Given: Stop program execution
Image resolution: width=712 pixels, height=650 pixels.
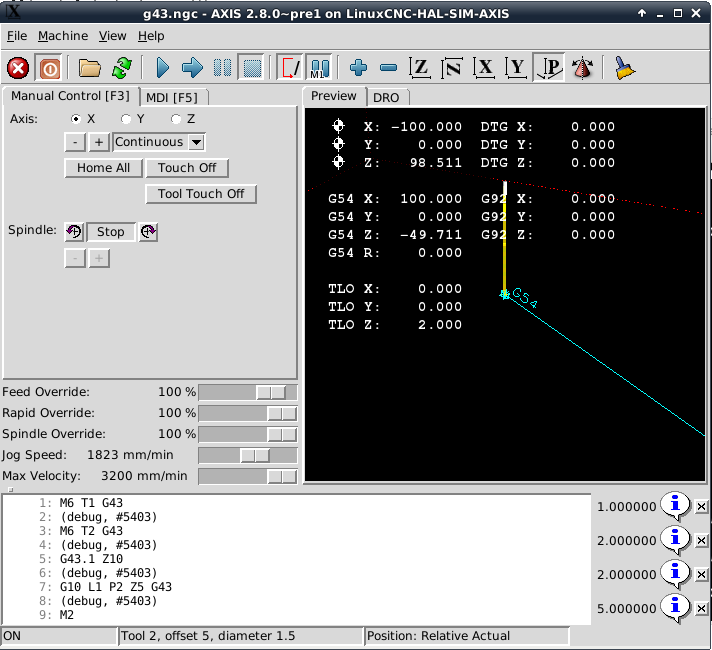Looking at the screenshot, I should coord(252,68).
